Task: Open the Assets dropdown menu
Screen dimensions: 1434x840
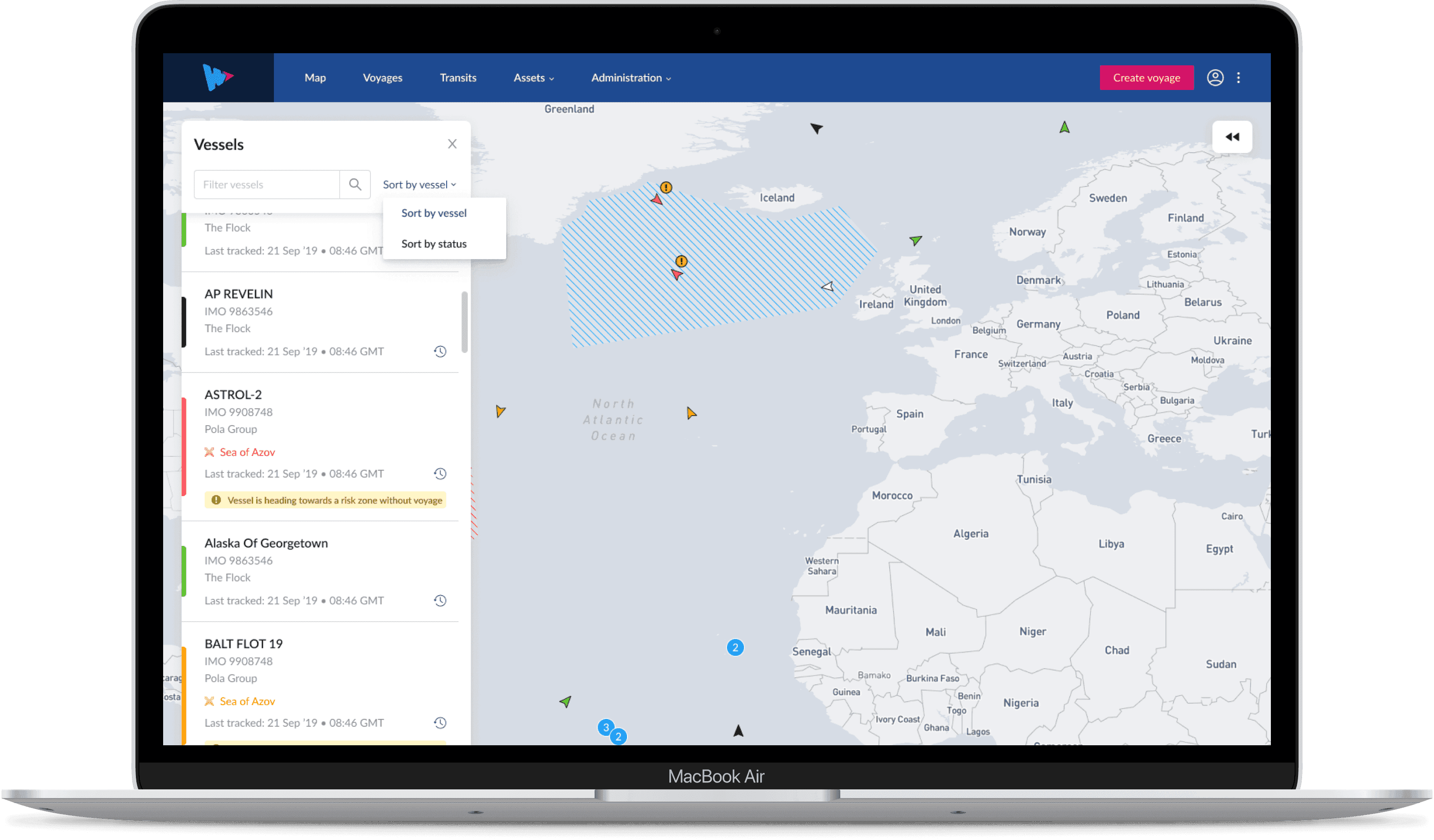Action: click(533, 78)
